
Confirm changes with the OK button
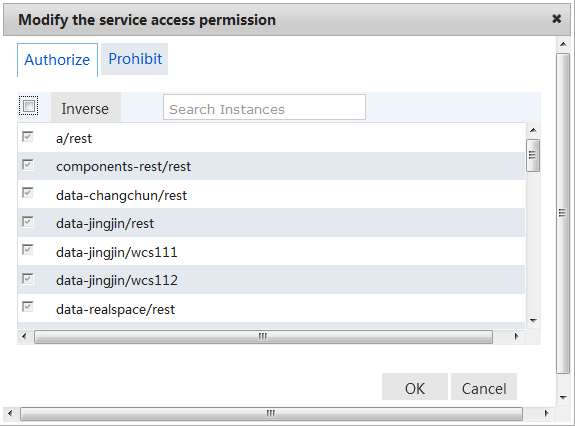(415, 387)
